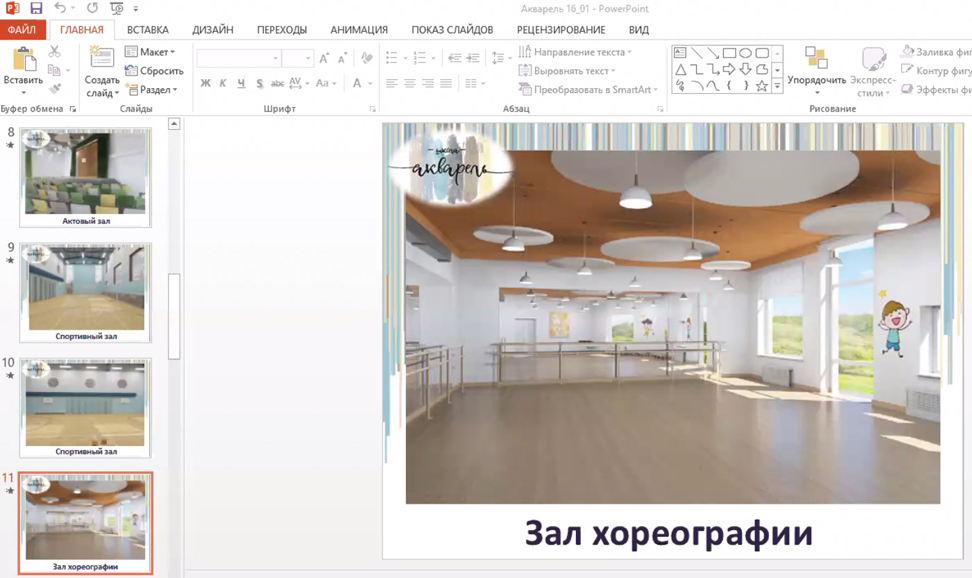Image resolution: width=972 pixels, height=578 pixels.
Task: Expand the Раздел section dropdown
Action: tap(152, 90)
